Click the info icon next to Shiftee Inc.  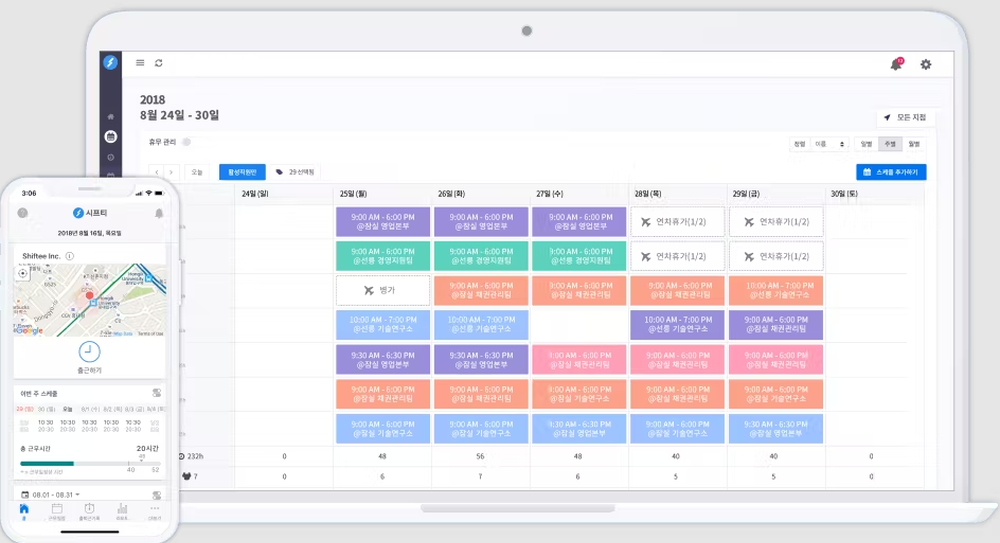click(70, 256)
